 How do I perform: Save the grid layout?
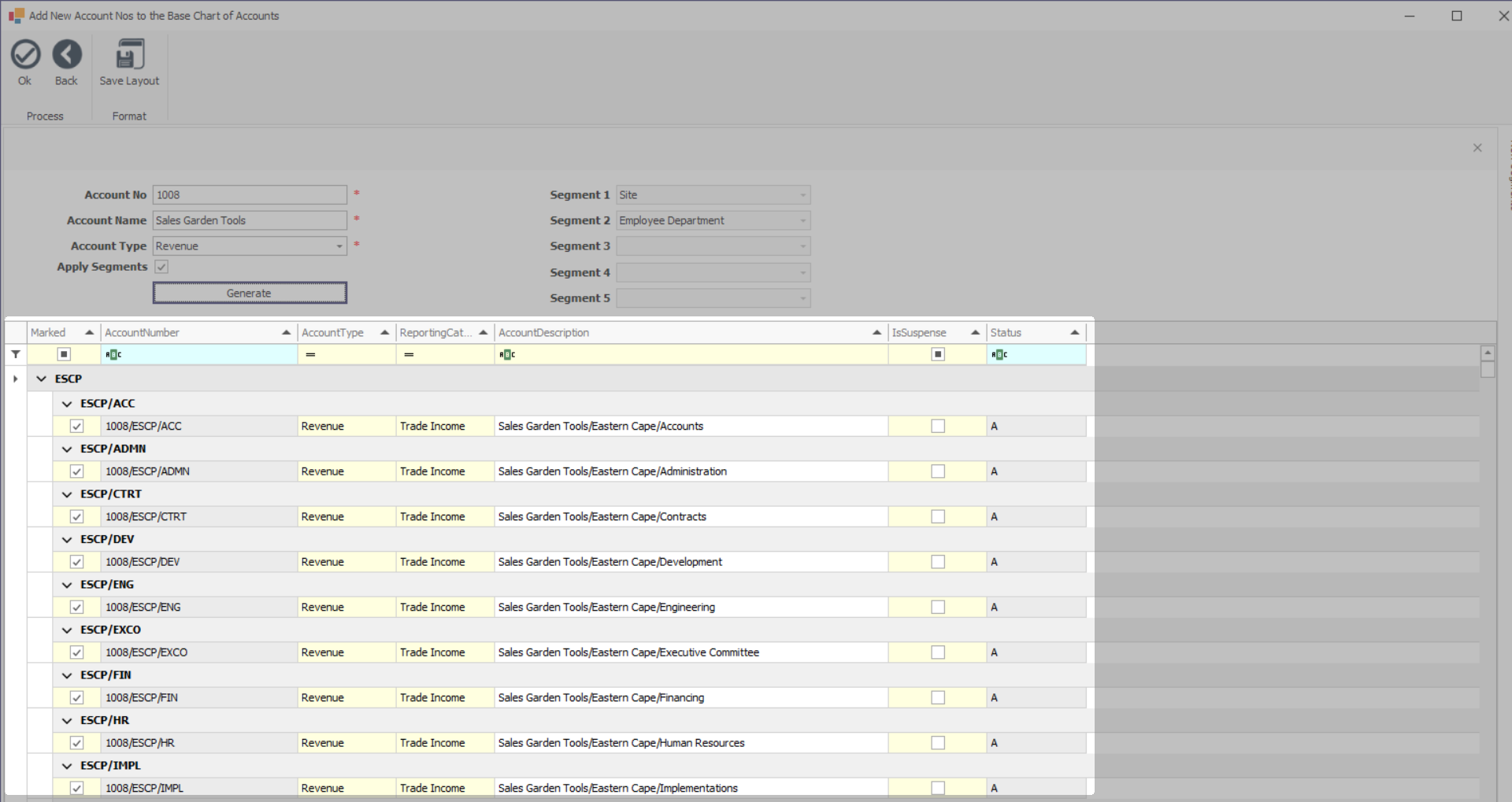(130, 55)
